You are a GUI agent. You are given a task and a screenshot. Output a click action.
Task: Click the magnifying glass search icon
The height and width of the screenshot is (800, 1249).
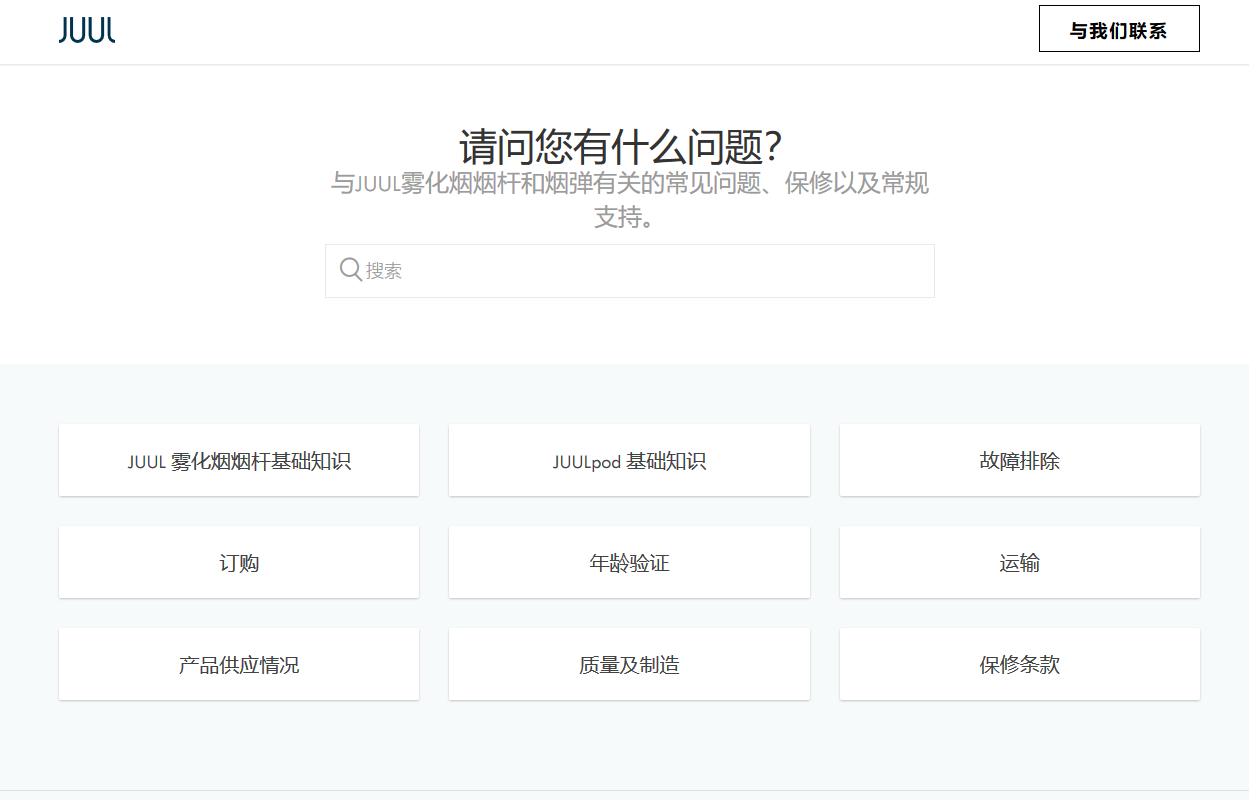point(350,270)
